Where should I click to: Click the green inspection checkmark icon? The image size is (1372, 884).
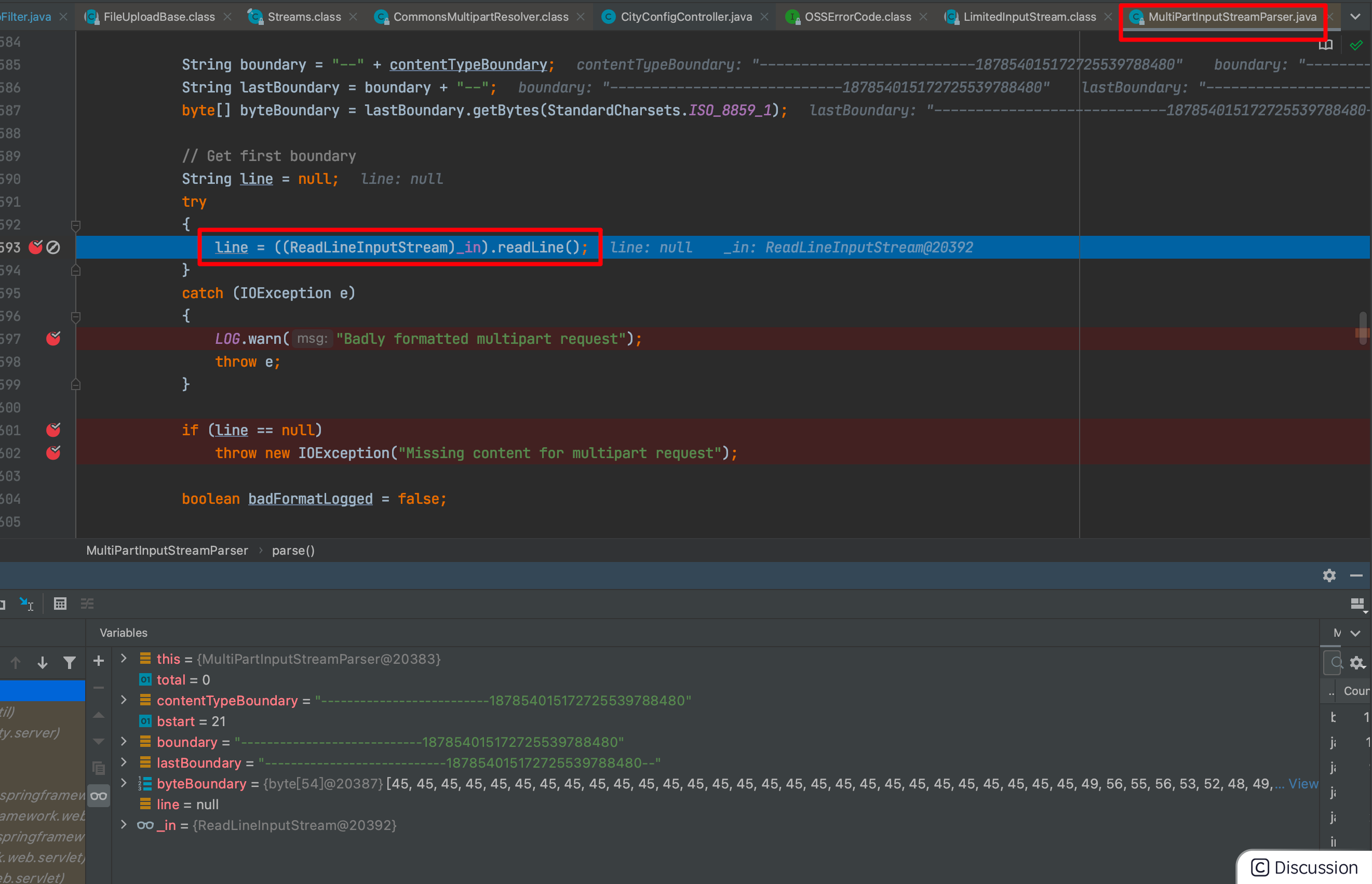point(1356,45)
